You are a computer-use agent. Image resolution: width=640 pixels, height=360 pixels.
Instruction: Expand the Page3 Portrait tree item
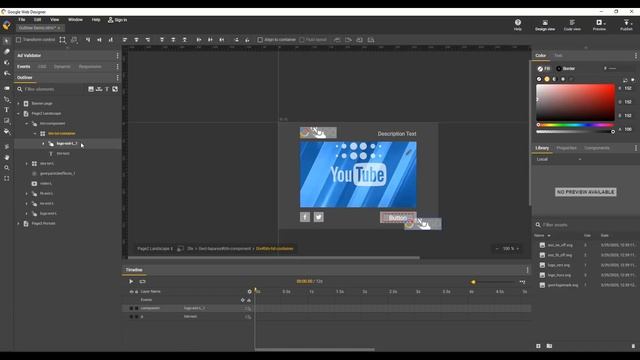pos(18,224)
